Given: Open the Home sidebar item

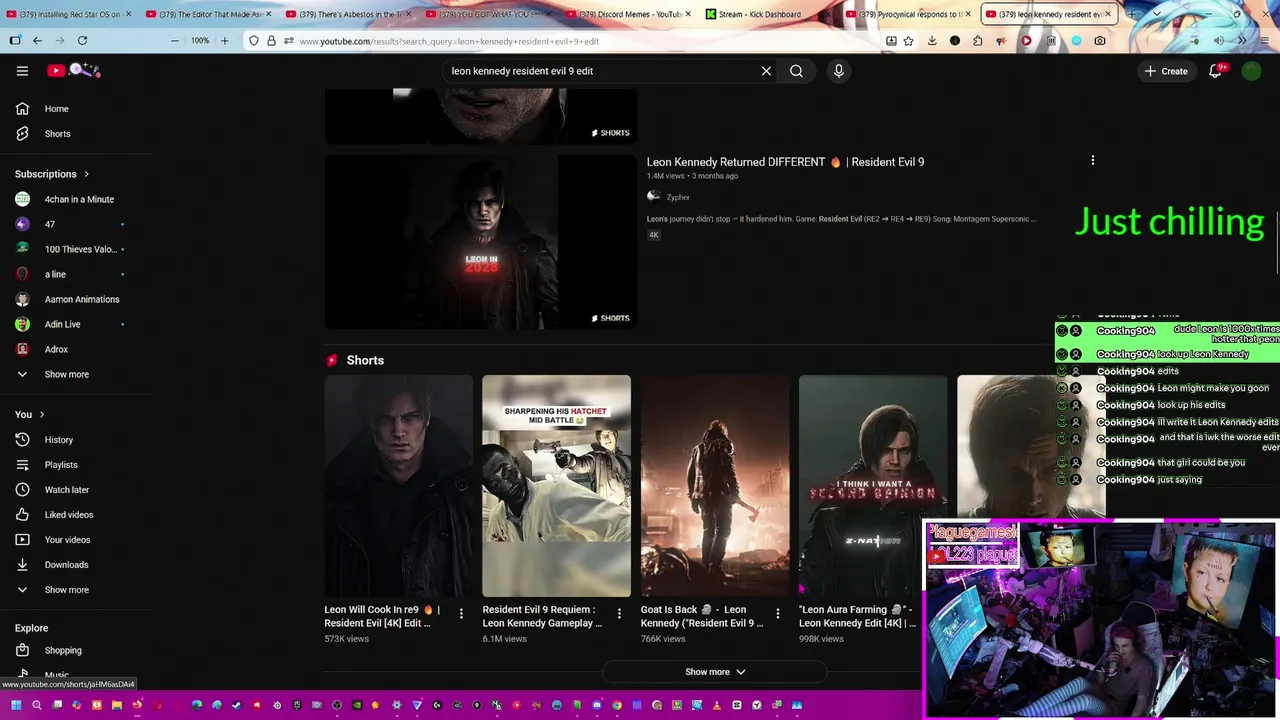Looking at the screenshot, I should [75, 108].
